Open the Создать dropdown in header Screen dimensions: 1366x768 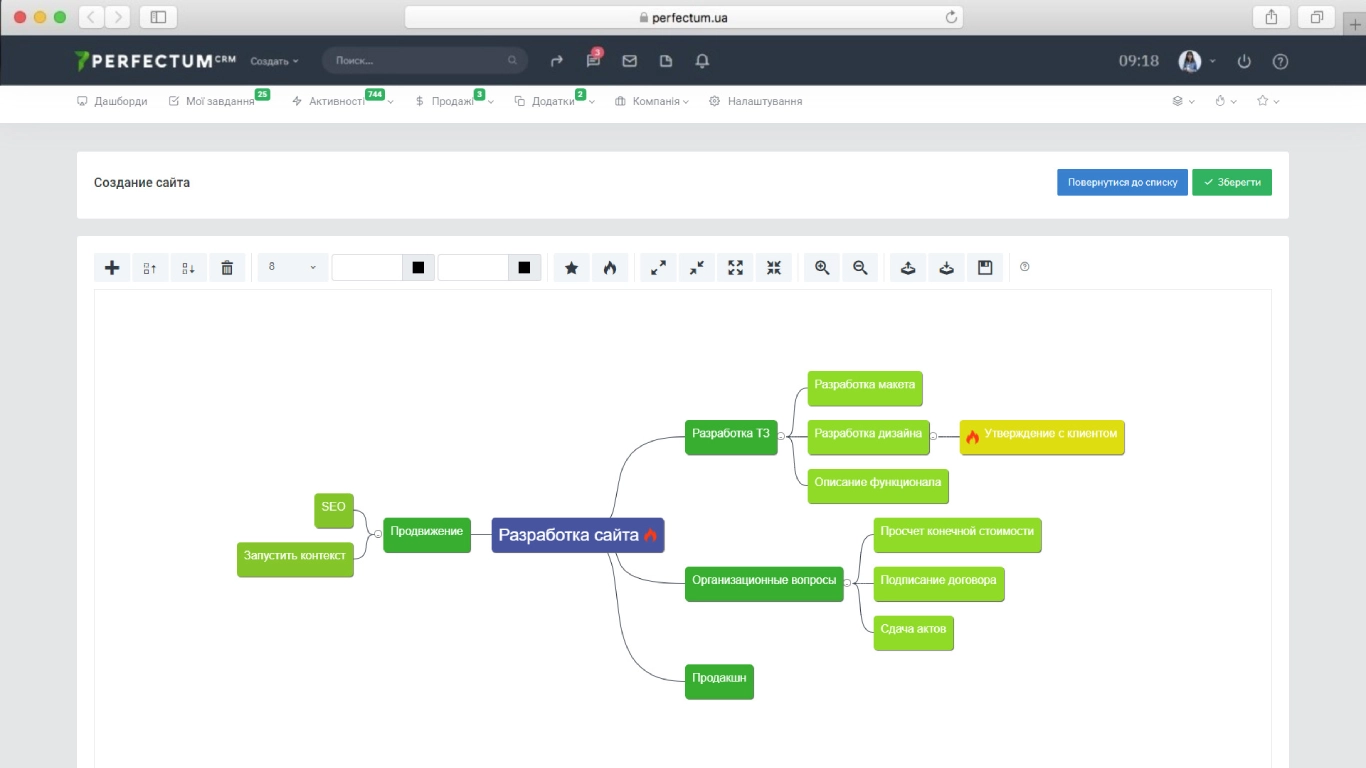point(274,61)
